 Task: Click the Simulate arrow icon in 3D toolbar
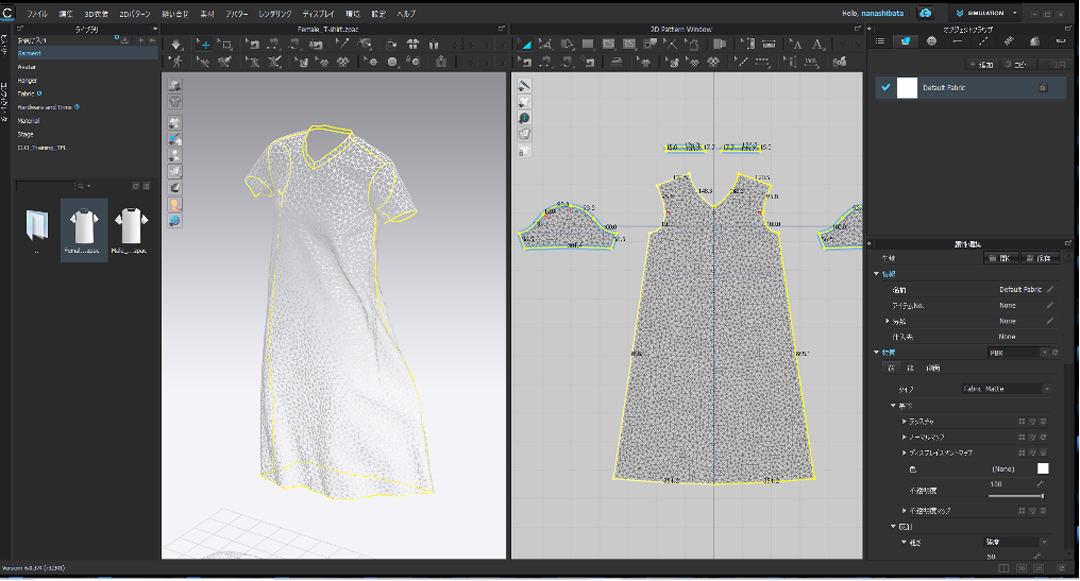tap(177, 45)
